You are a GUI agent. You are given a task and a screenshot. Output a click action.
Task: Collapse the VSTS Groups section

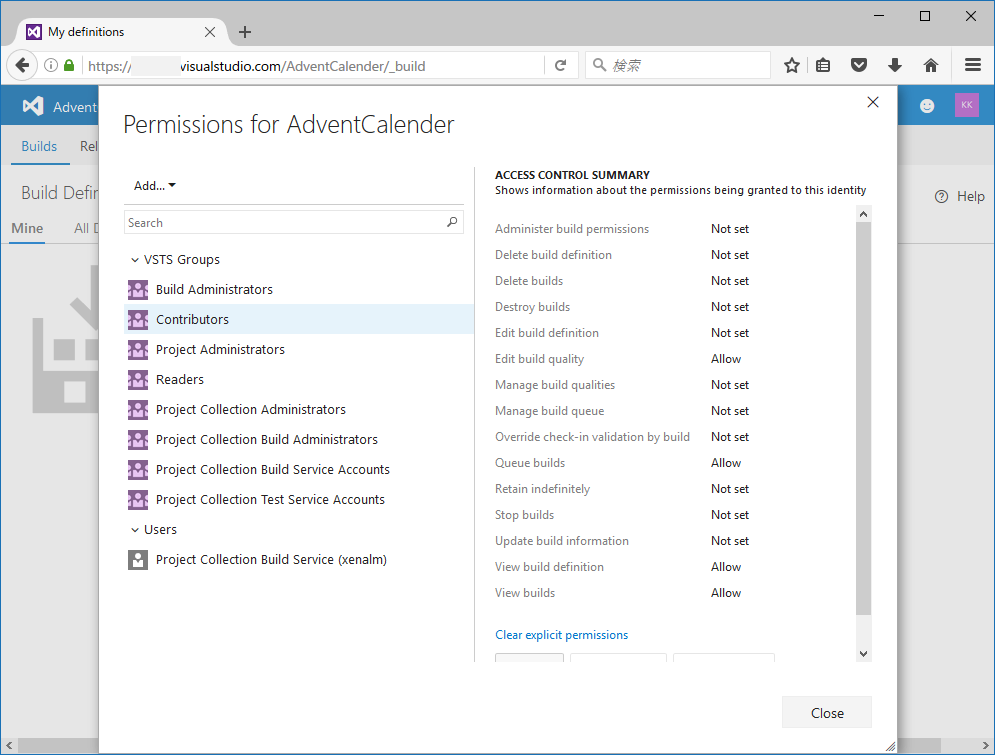click(x=135, y=260)
